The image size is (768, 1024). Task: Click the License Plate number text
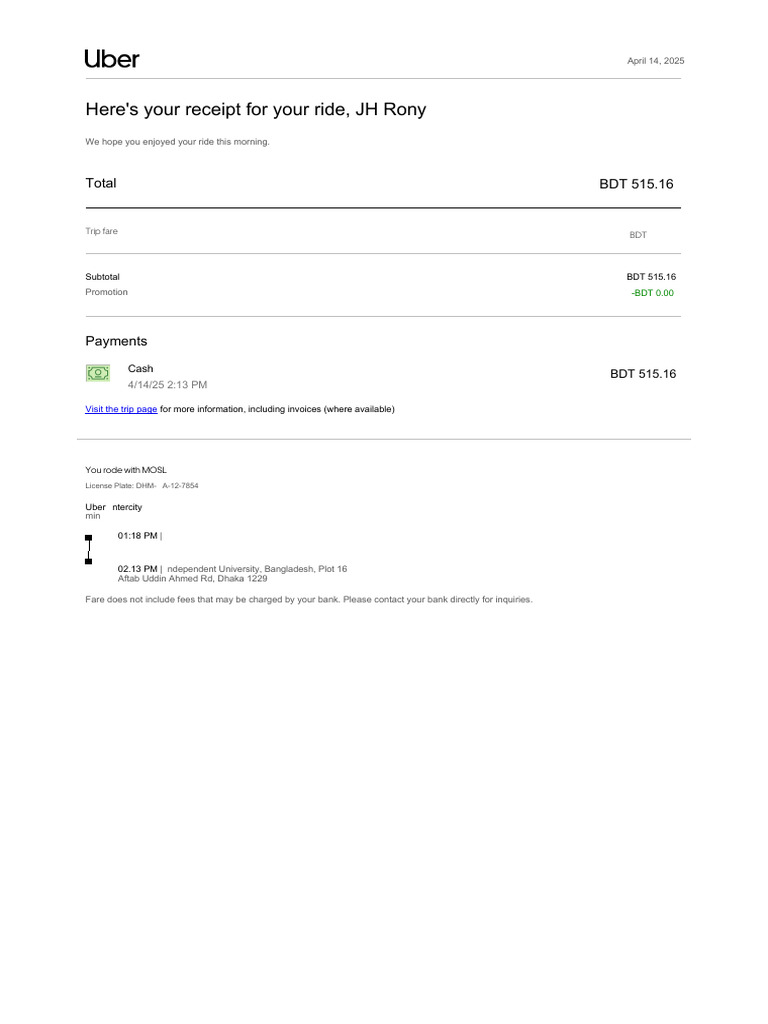(141, 485)
